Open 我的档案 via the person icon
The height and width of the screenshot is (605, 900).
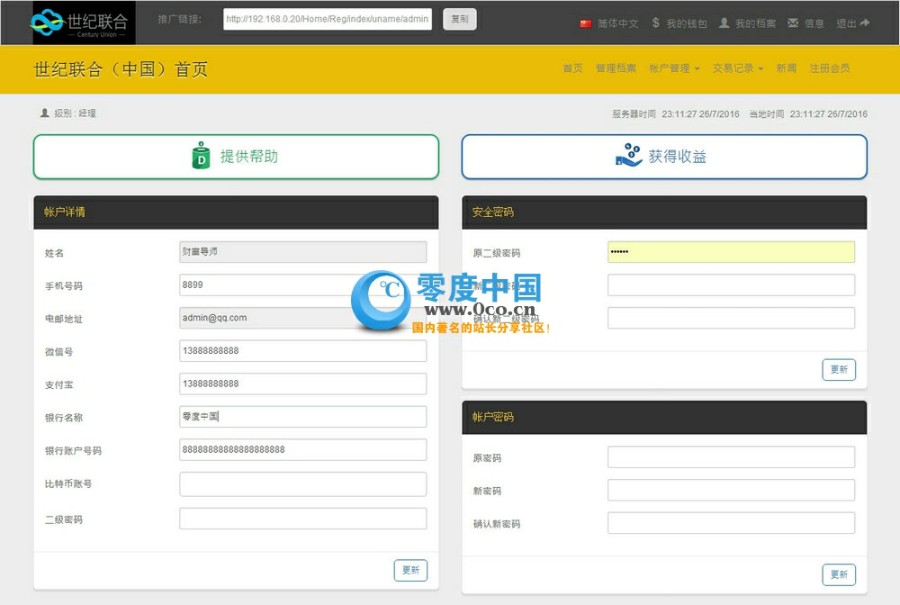tap(723, 23)
